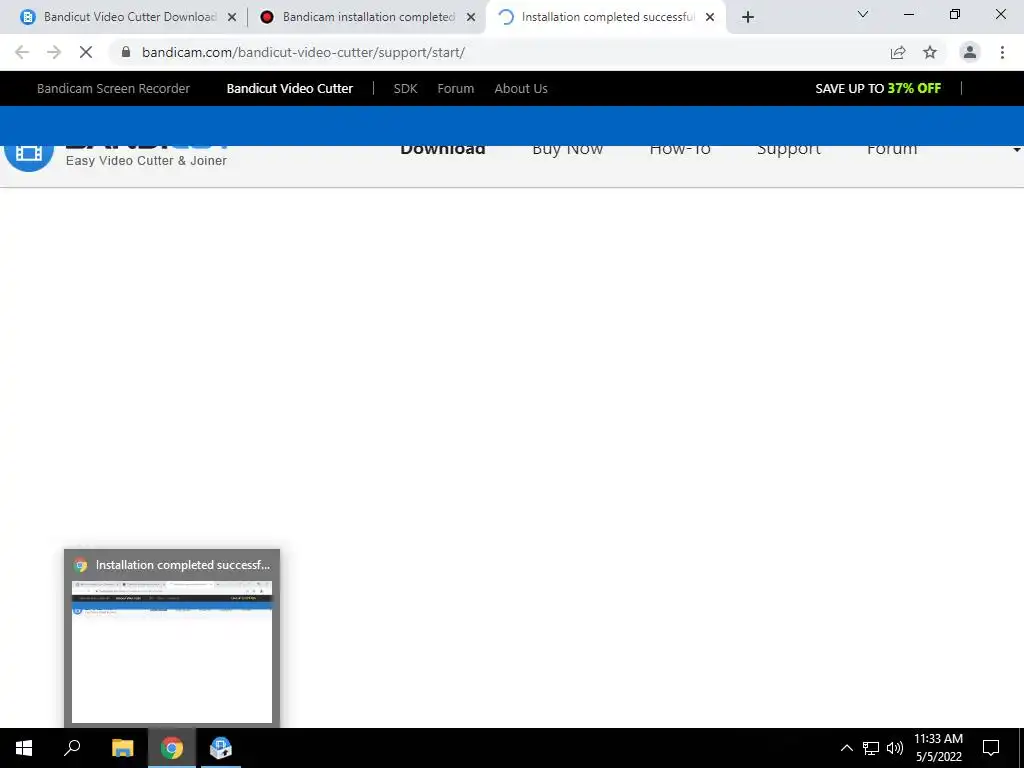The height and width of the screenshot is (768, 1024).
Task: View site security lock information
Action: pyautogui.click(x=126, y=52)
